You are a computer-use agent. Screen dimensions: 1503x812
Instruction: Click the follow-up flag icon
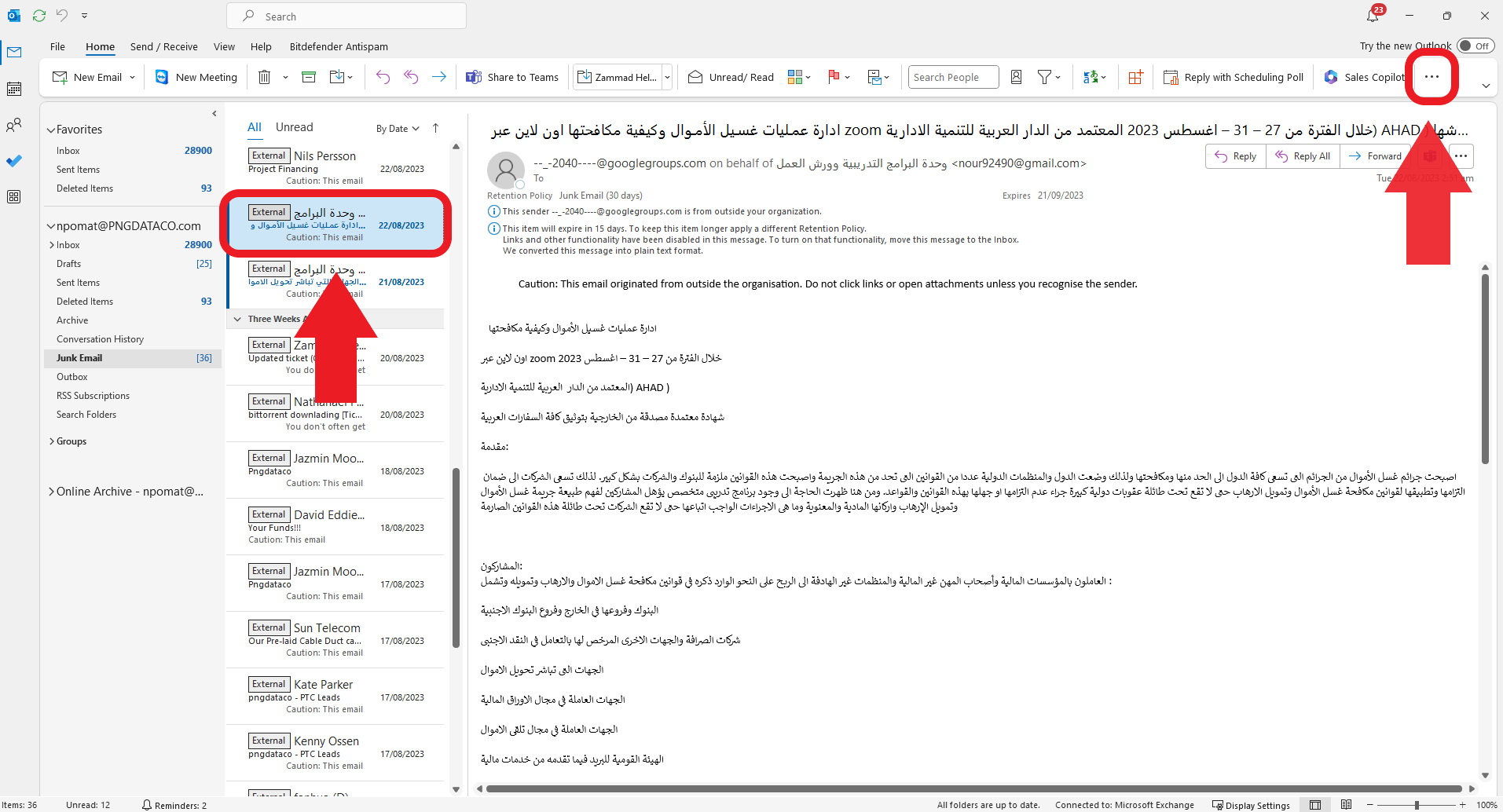[834, 77]
